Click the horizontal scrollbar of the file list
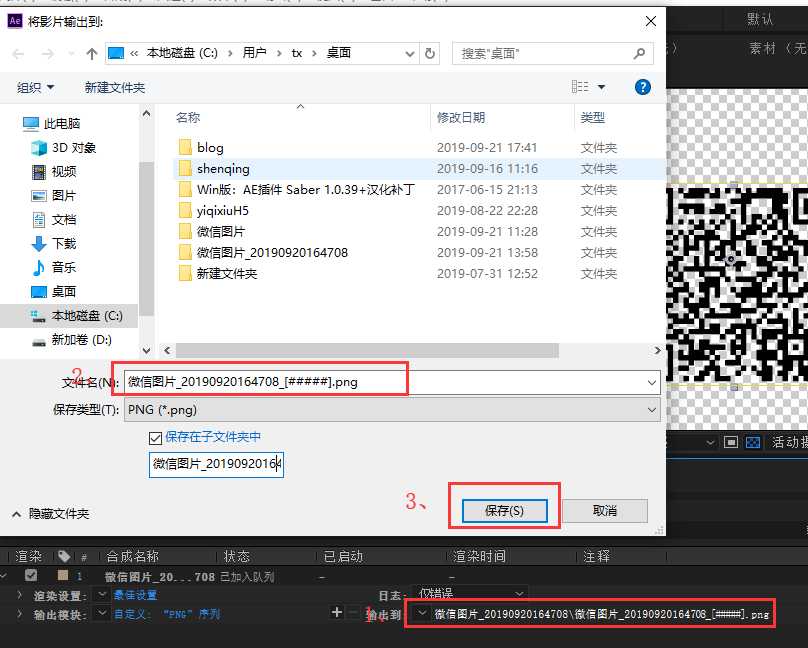Image resolution: width=808 pixels, height=648 pixels. click(x=367, y=350)
